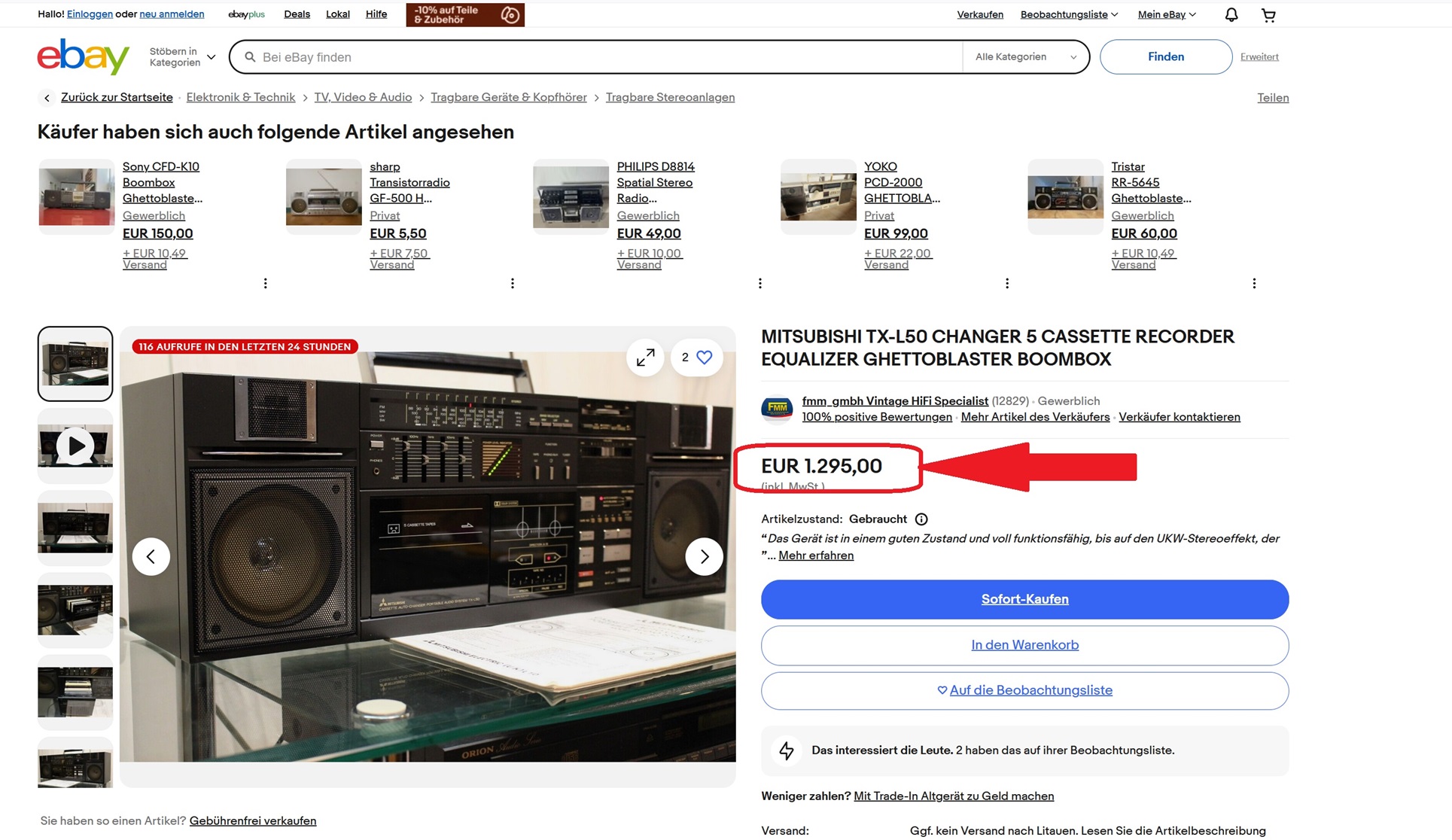Show the previous product image
The image size is (1452, 840).
[151, 556]
